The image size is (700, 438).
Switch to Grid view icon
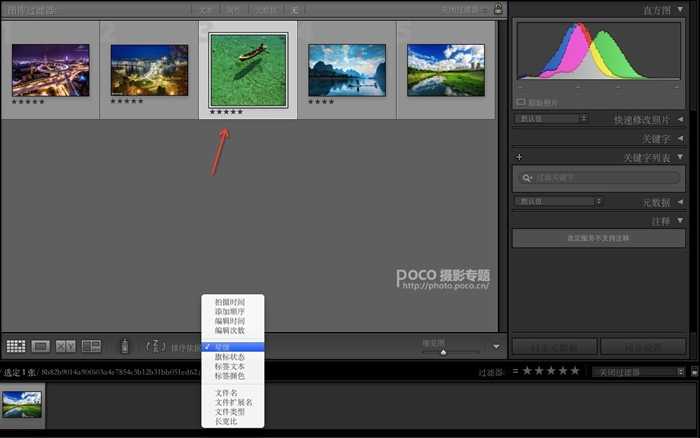15,346
